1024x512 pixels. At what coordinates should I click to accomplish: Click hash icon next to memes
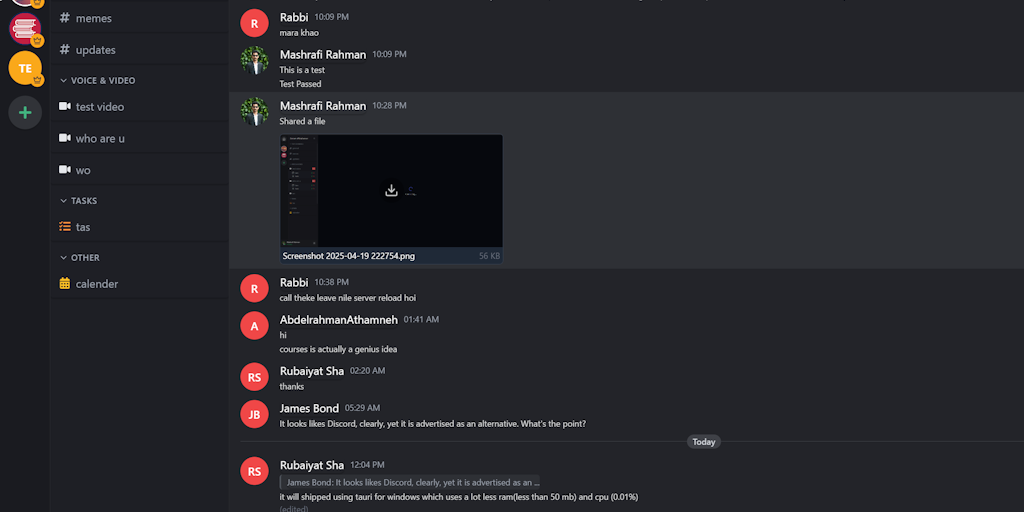click(65, 18)
